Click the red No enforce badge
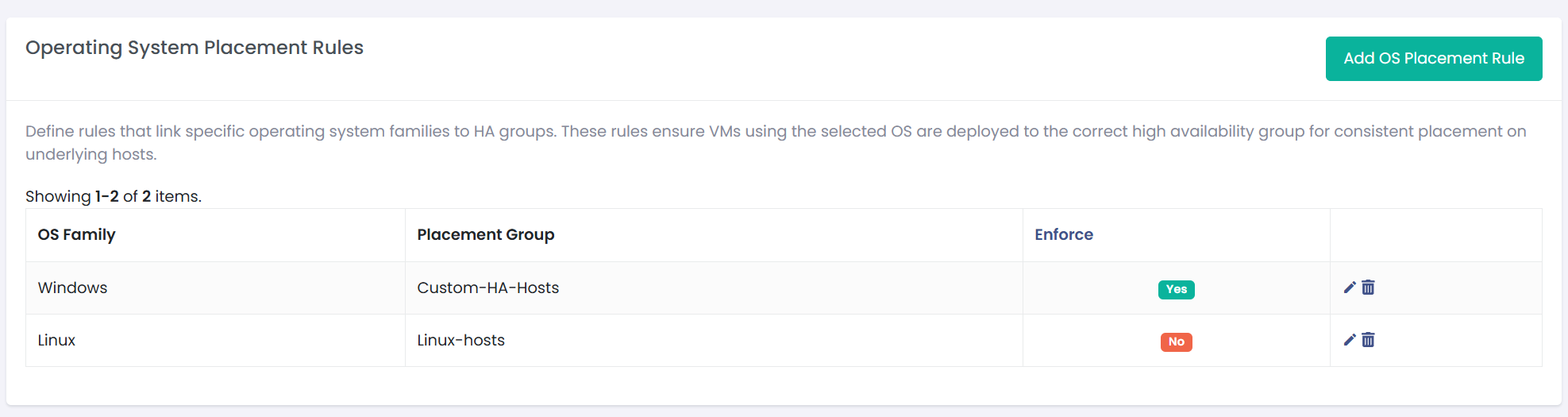This screenshot has height=417, width=1568. coord(1177,342)
